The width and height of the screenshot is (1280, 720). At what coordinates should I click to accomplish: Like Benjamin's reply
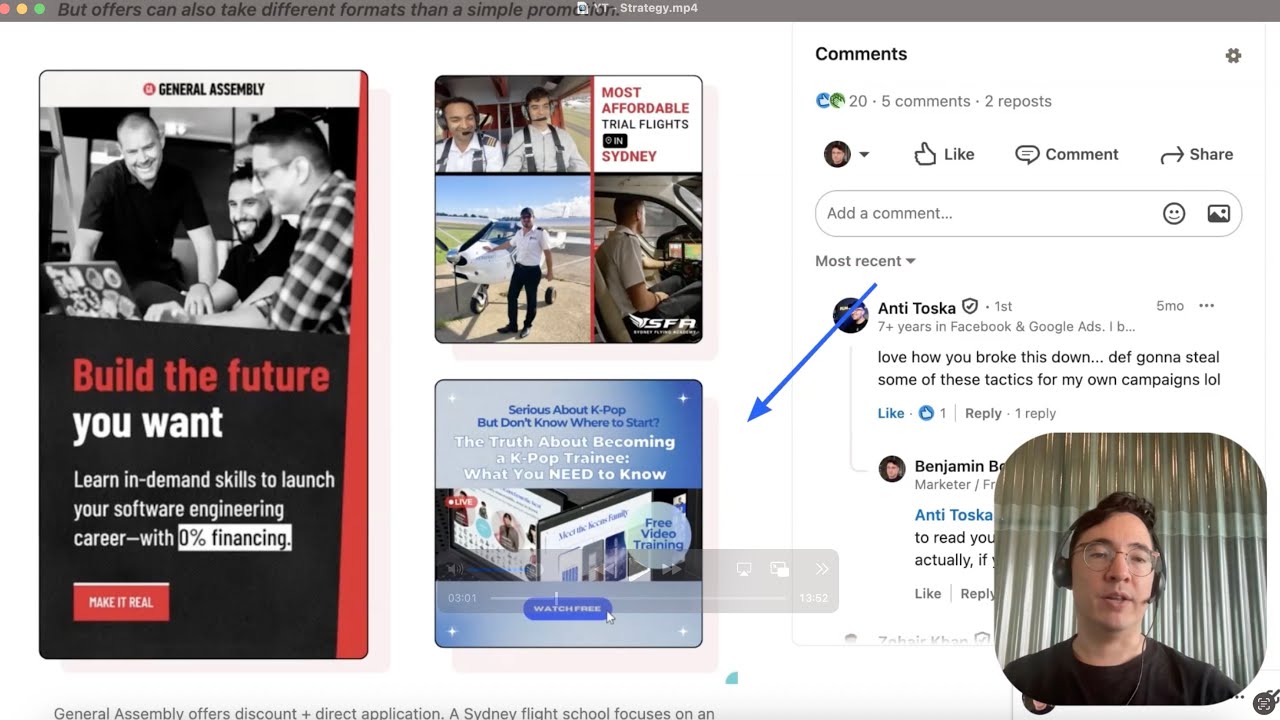[x=928, y=593]
